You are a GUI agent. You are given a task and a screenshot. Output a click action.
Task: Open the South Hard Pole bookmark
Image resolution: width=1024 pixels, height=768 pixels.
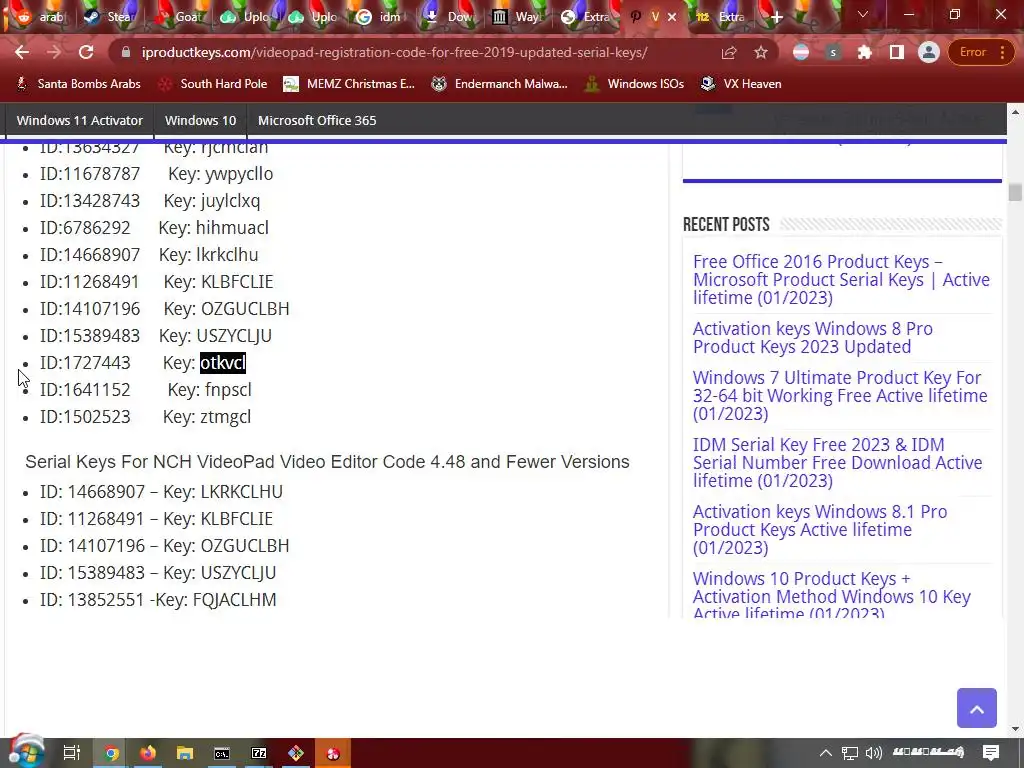tap(214, 84)
